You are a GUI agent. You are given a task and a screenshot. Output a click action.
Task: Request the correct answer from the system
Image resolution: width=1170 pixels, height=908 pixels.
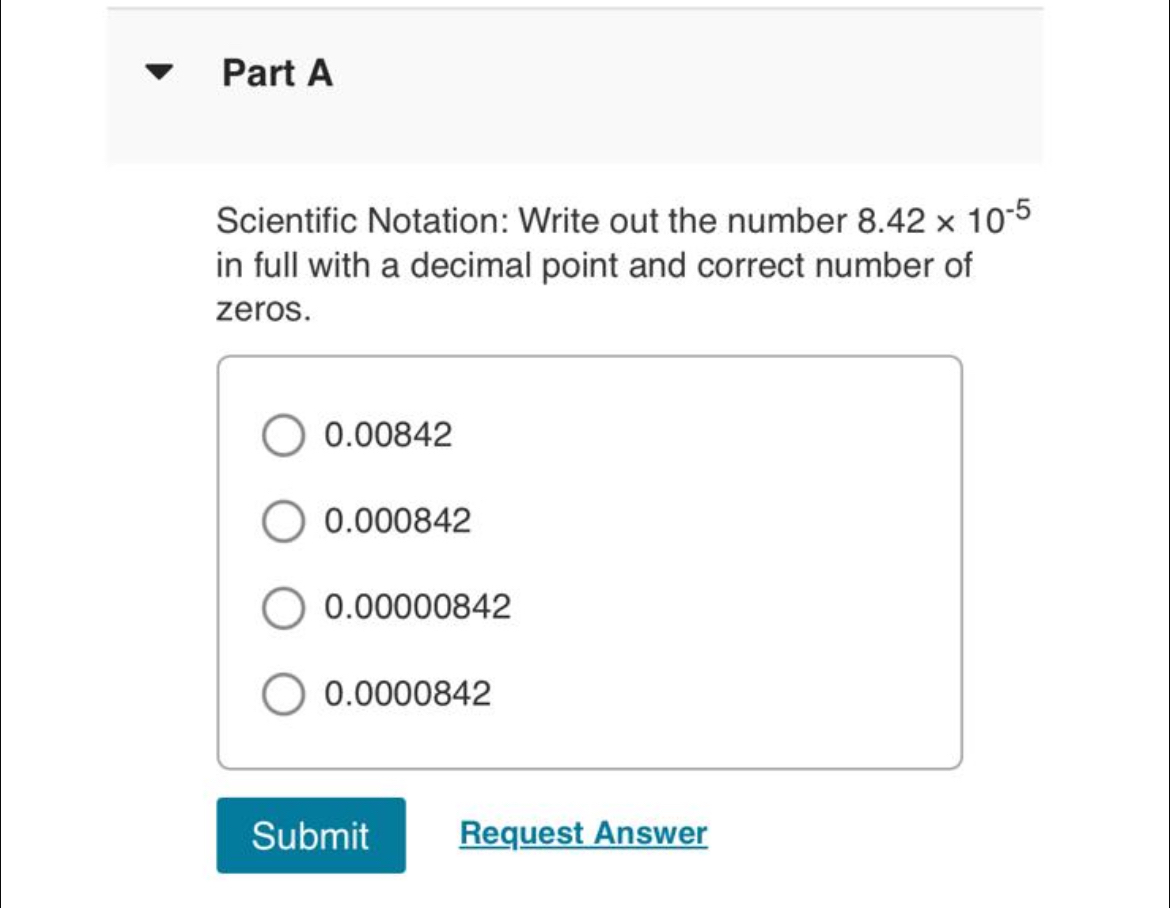[582, 832]
